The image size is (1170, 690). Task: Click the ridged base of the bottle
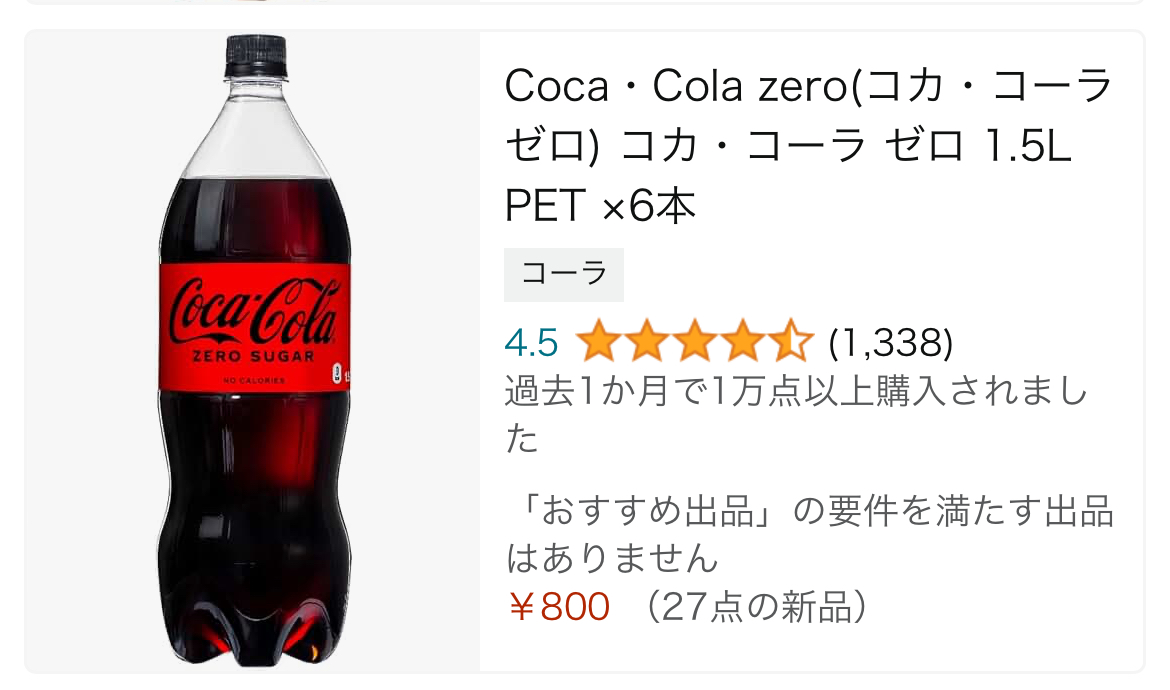pyautogui.click(x=254, y=630)
